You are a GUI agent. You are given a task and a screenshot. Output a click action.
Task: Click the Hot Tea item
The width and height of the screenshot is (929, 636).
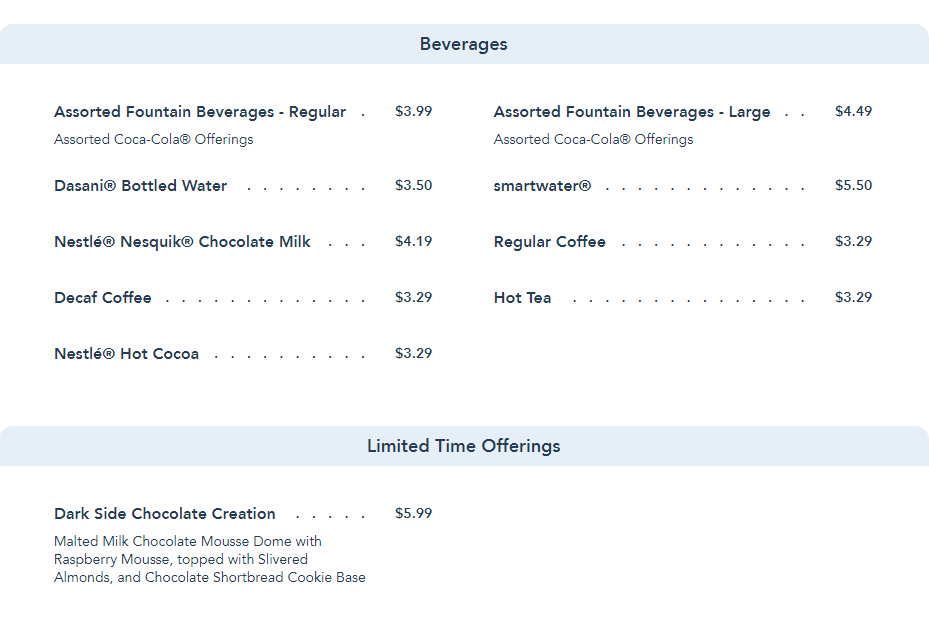(x=522, y=298)
